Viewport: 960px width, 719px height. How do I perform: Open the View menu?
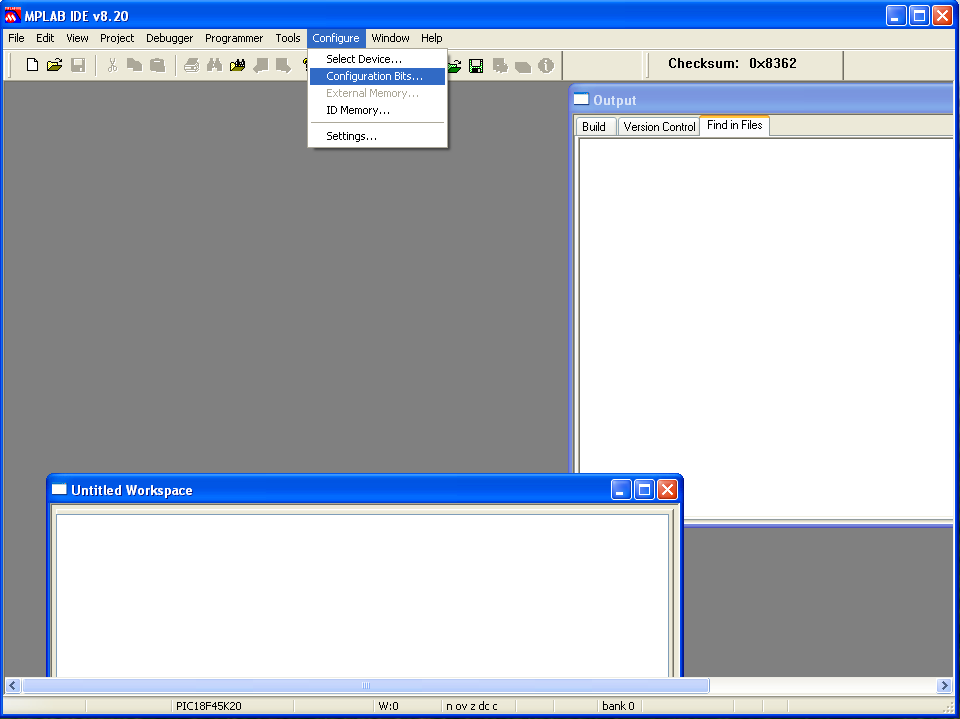77,38
